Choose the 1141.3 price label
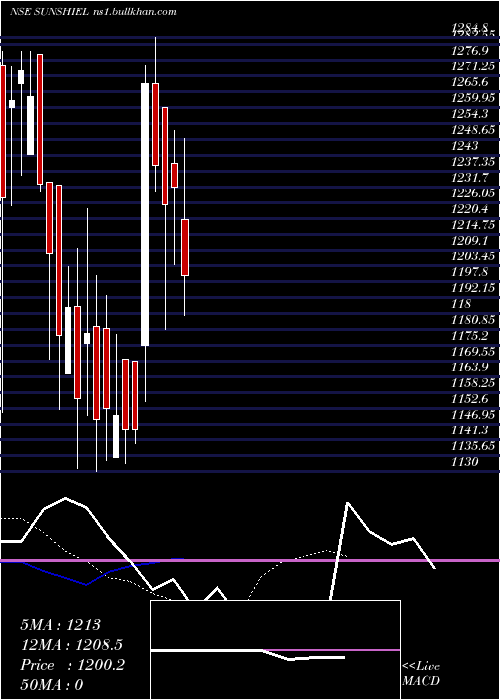 [x=470, y=430]
